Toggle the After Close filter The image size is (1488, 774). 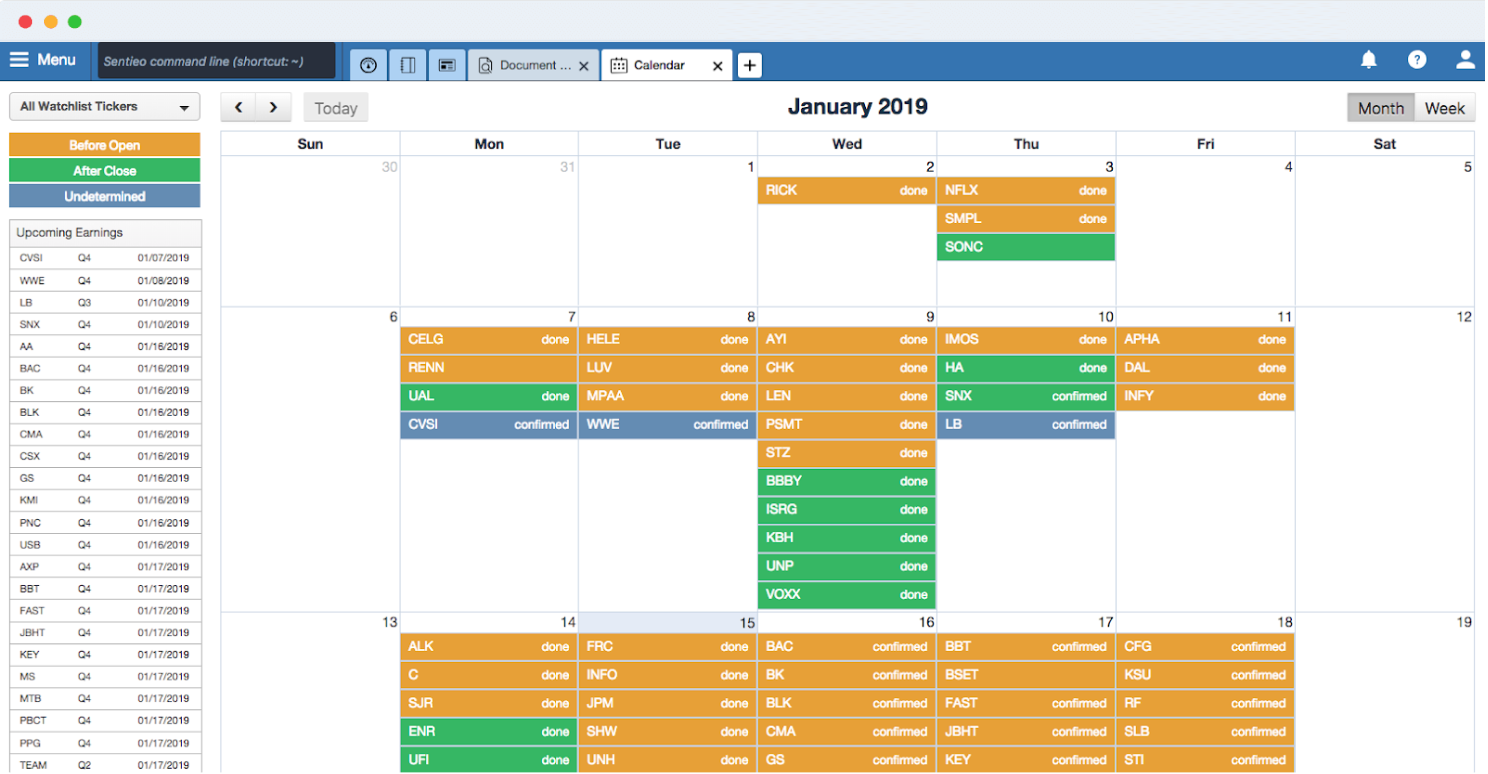point(104,171)
